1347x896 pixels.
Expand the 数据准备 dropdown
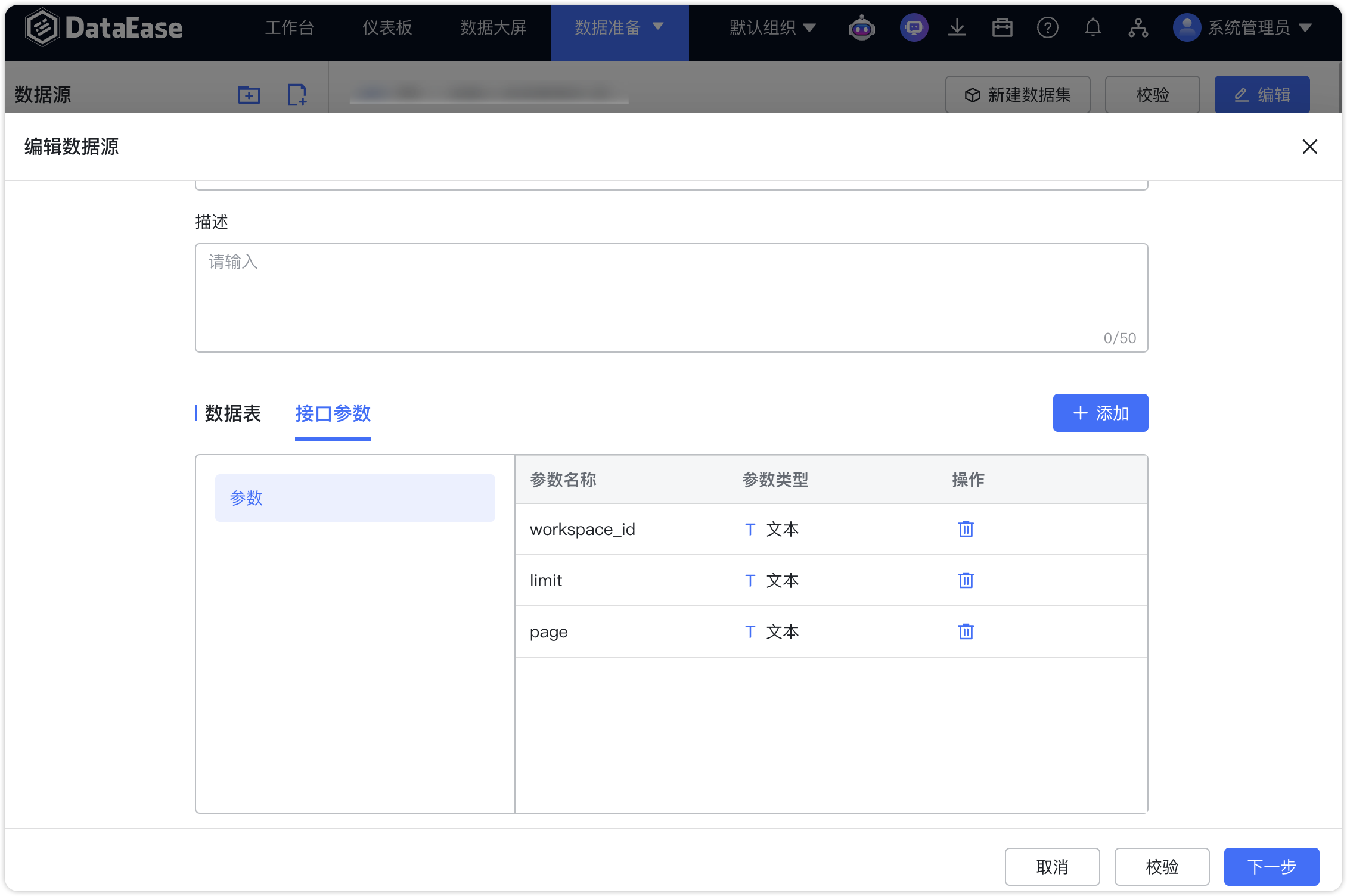coord(619,27)
